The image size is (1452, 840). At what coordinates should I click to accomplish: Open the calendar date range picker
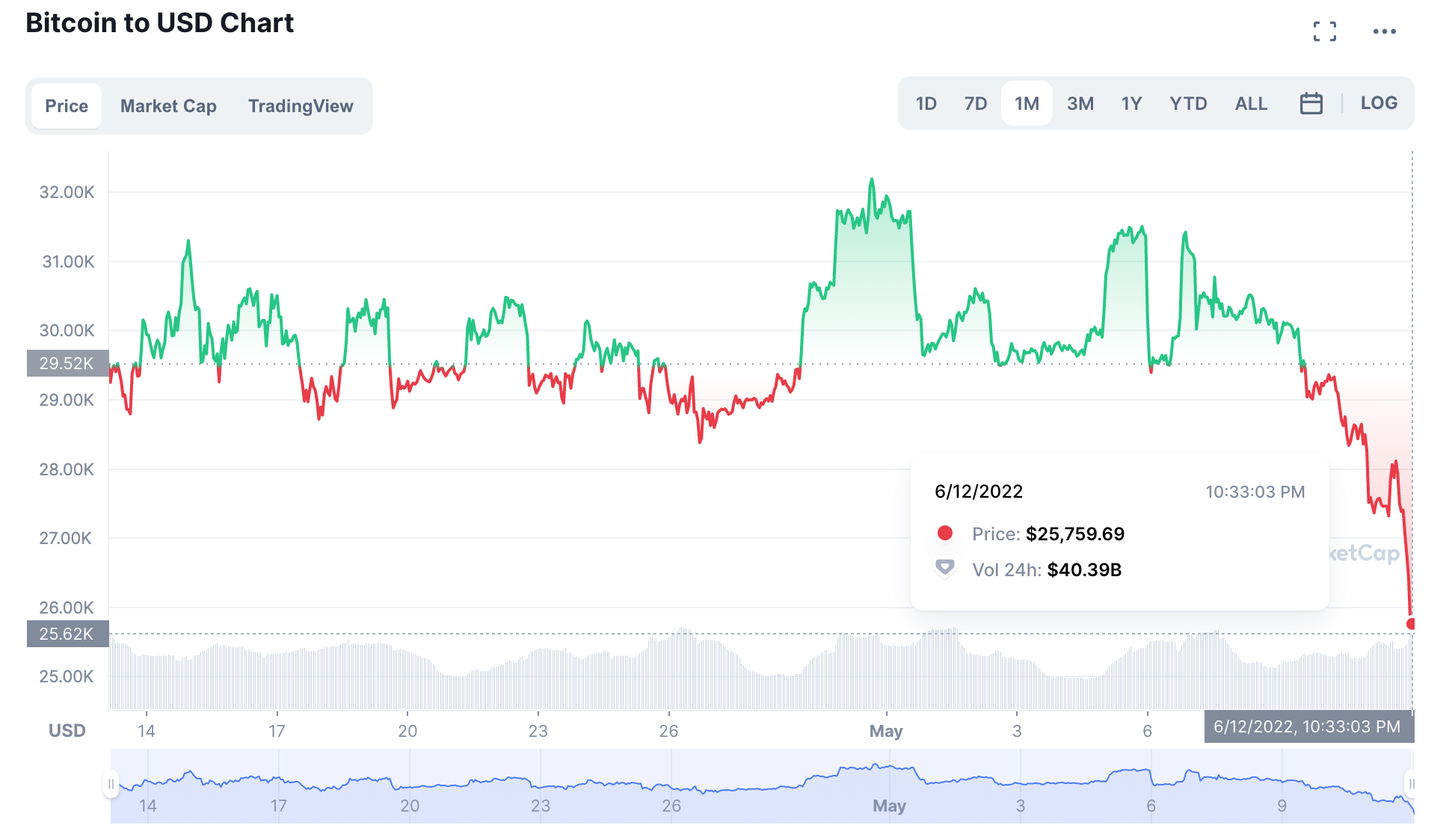(x=1311, y=103)
